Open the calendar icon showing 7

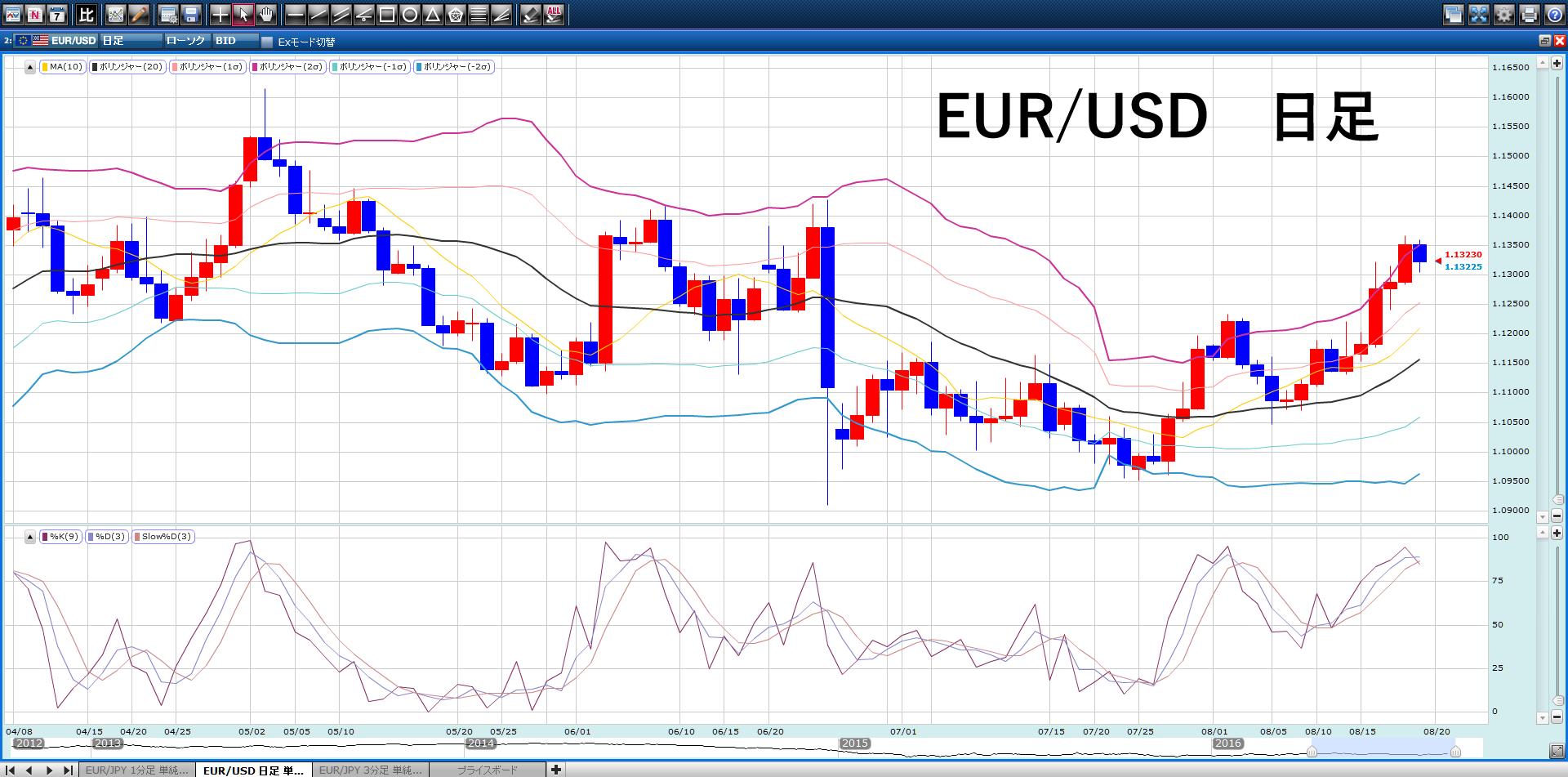[57, 14]
